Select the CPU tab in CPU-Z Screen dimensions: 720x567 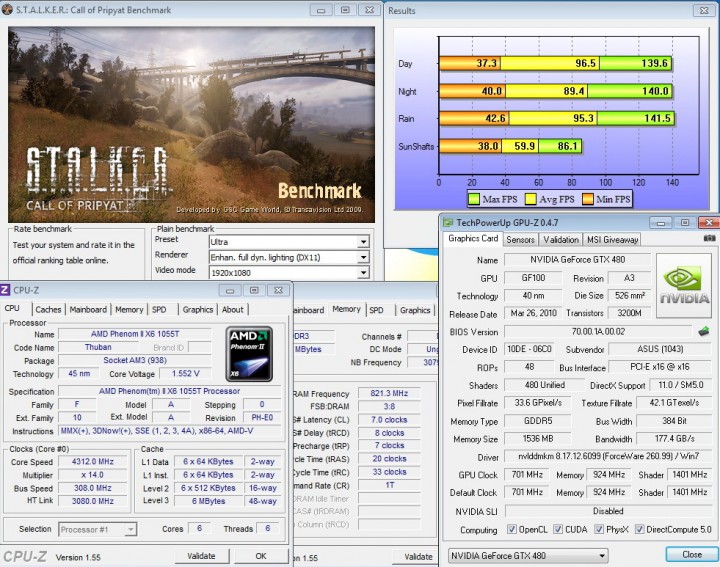[12, 309]
